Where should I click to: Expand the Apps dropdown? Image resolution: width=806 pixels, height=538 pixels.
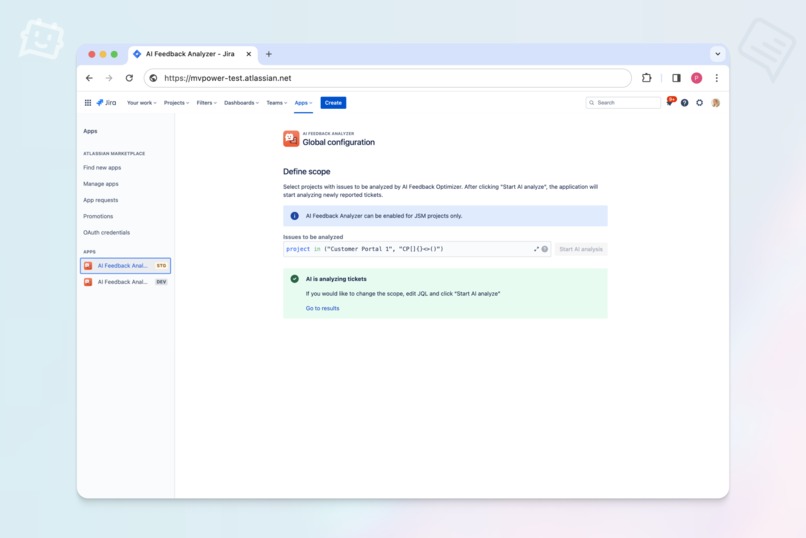[x=303, y=103]
